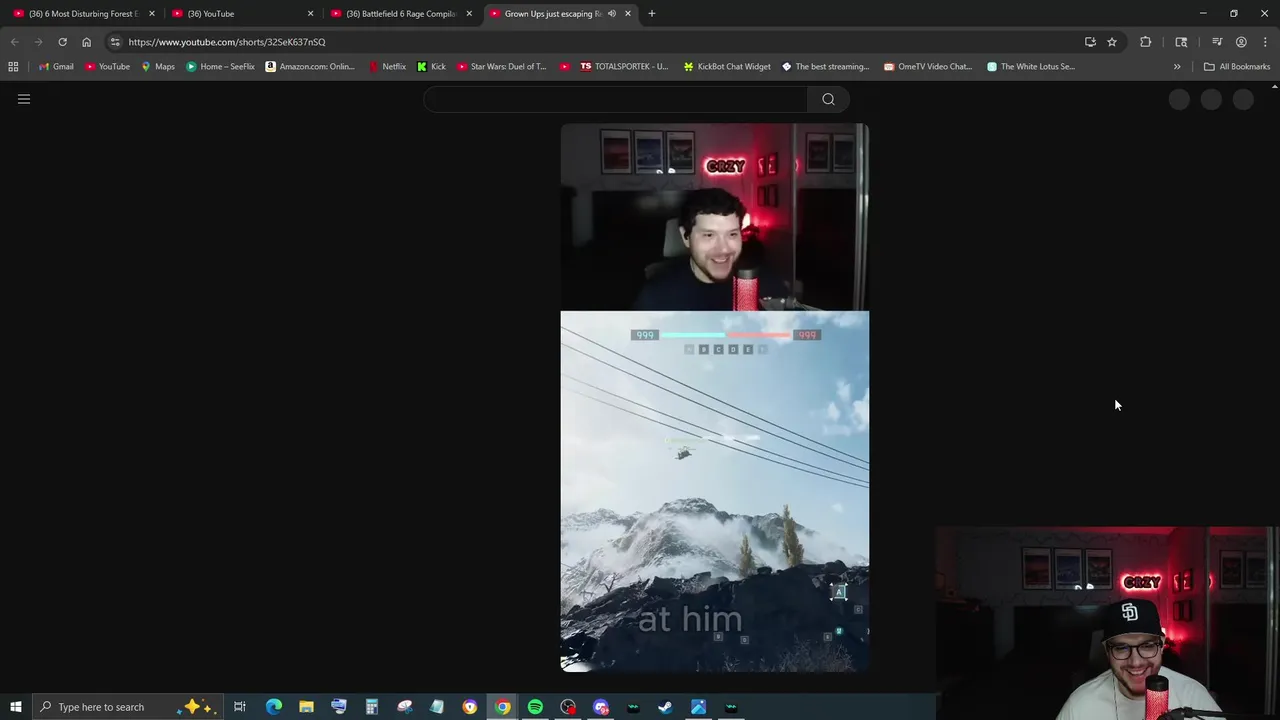Click the browser forward arrow

[x=38, y=42]
